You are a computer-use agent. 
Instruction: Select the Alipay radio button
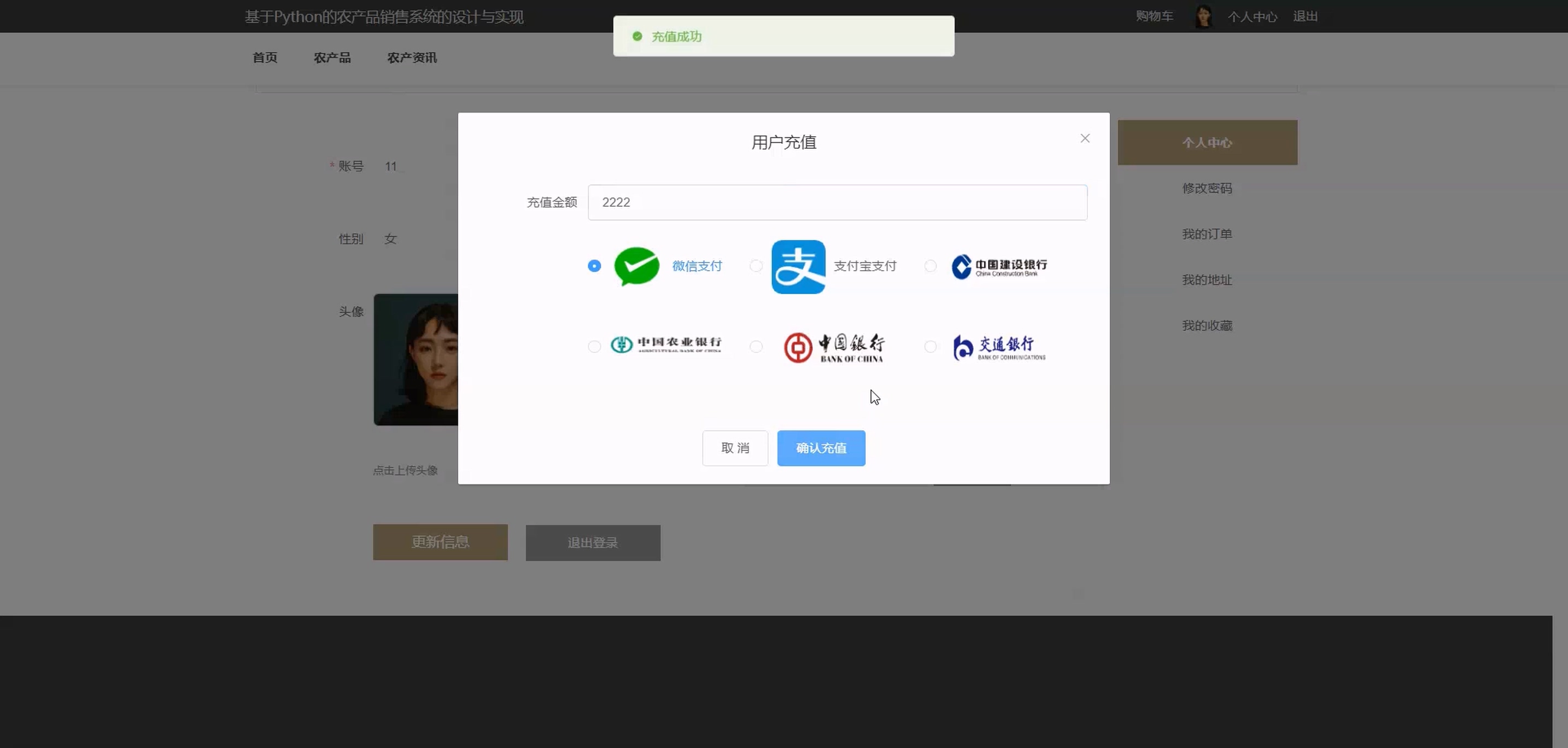(x=756, y=266)
